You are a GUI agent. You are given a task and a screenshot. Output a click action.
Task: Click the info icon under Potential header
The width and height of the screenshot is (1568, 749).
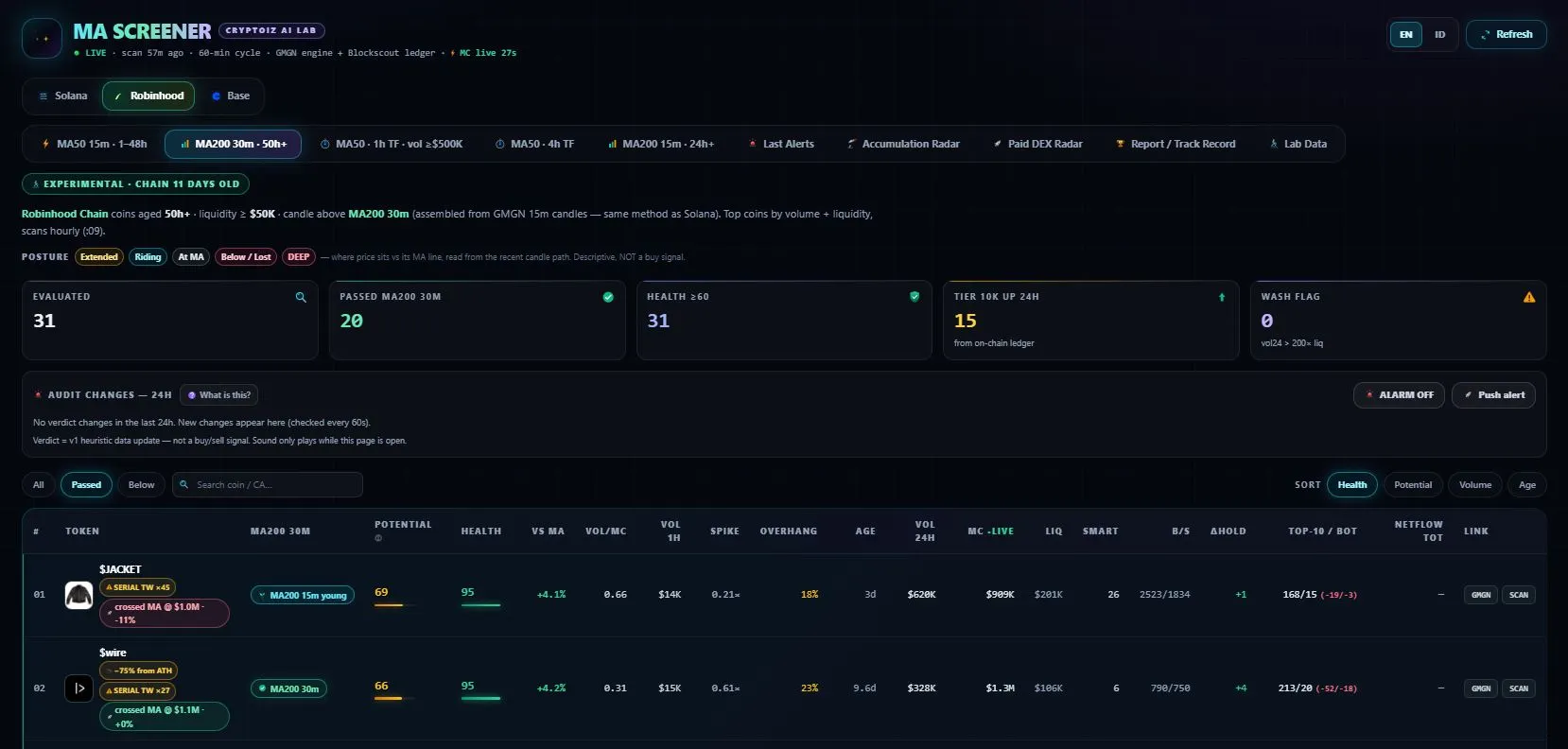coord(378,538)
